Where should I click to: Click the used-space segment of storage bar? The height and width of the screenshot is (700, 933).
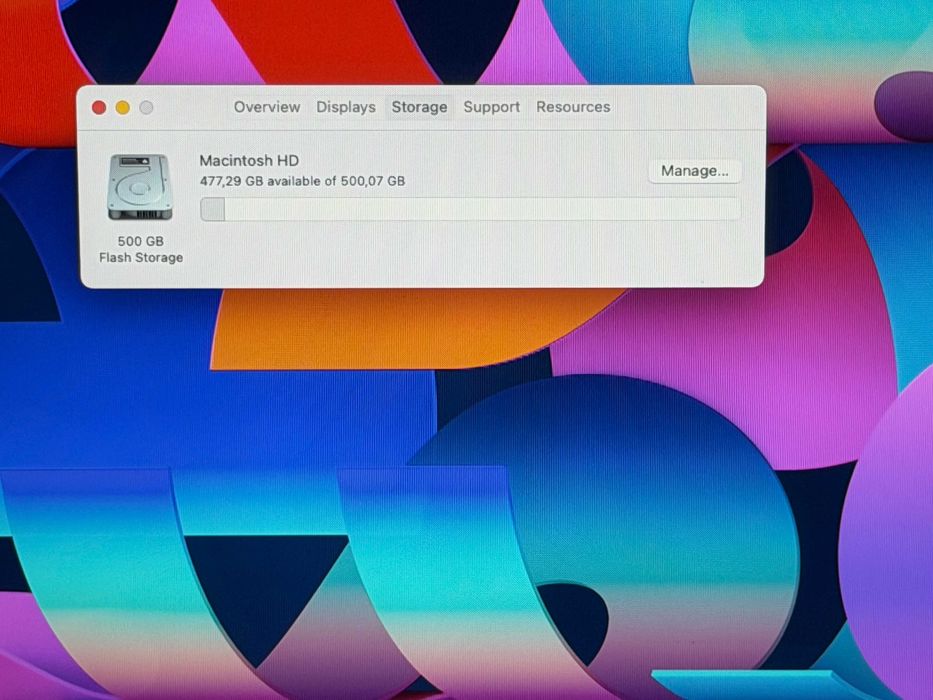[x=212, y=210]
